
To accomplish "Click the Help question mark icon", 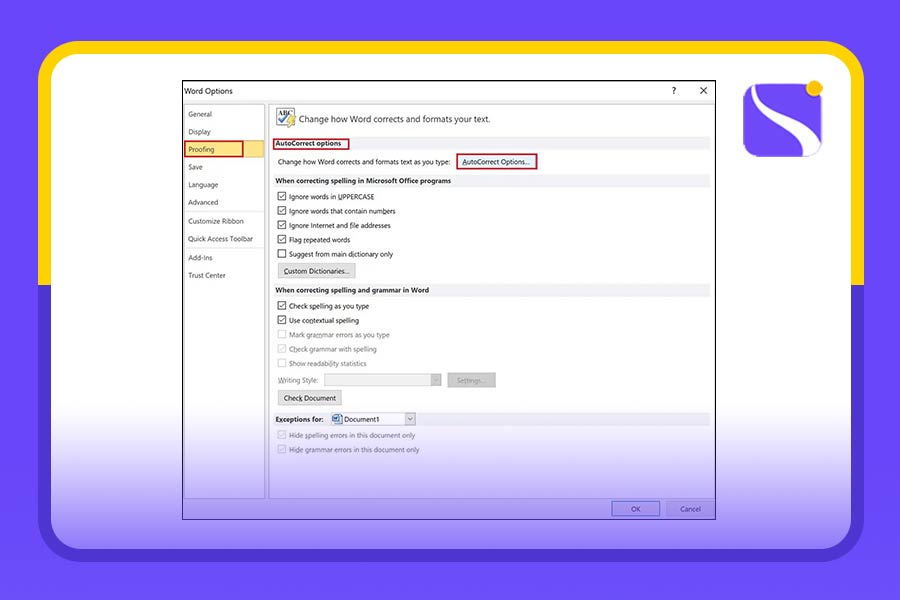I will click(x=673, y=91).
